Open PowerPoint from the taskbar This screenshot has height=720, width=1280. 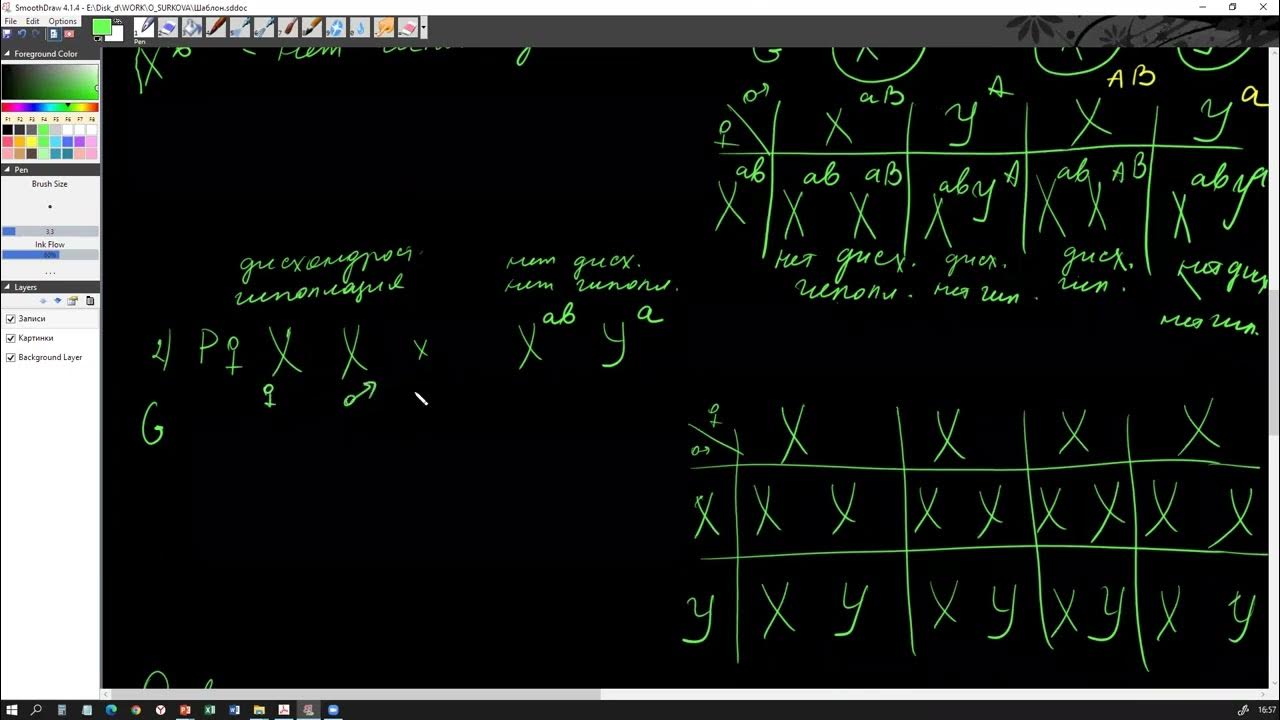(185, 710)
